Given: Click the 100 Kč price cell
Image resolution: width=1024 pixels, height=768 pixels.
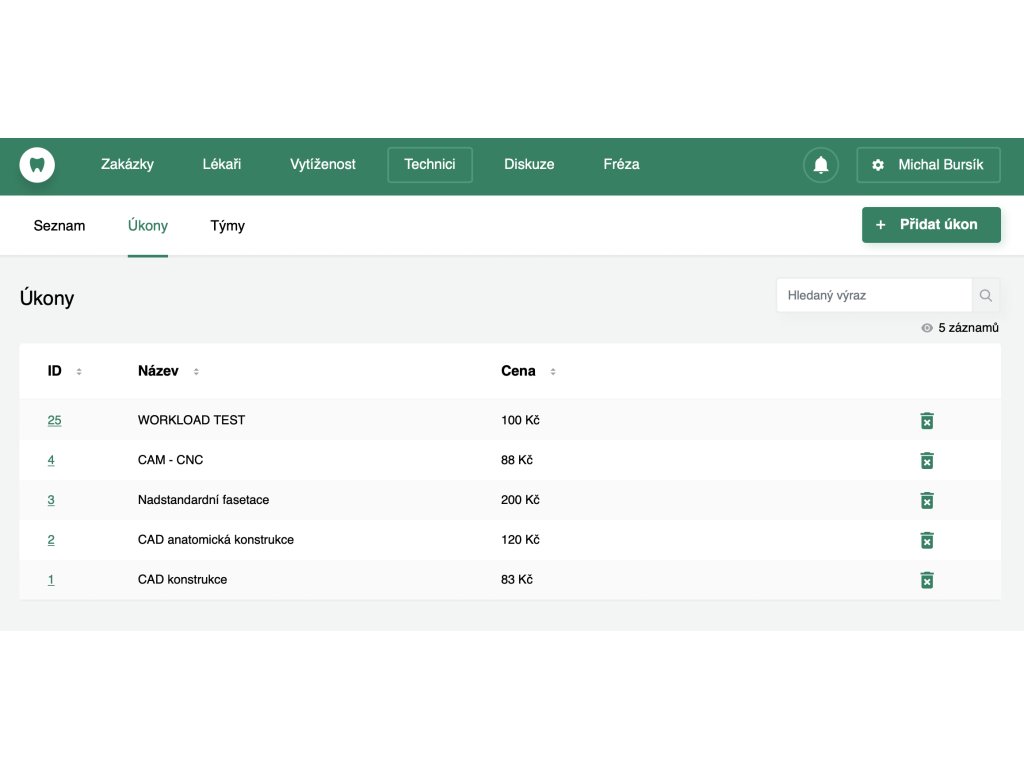Looking at the screenshot, I should coord(520,420).
